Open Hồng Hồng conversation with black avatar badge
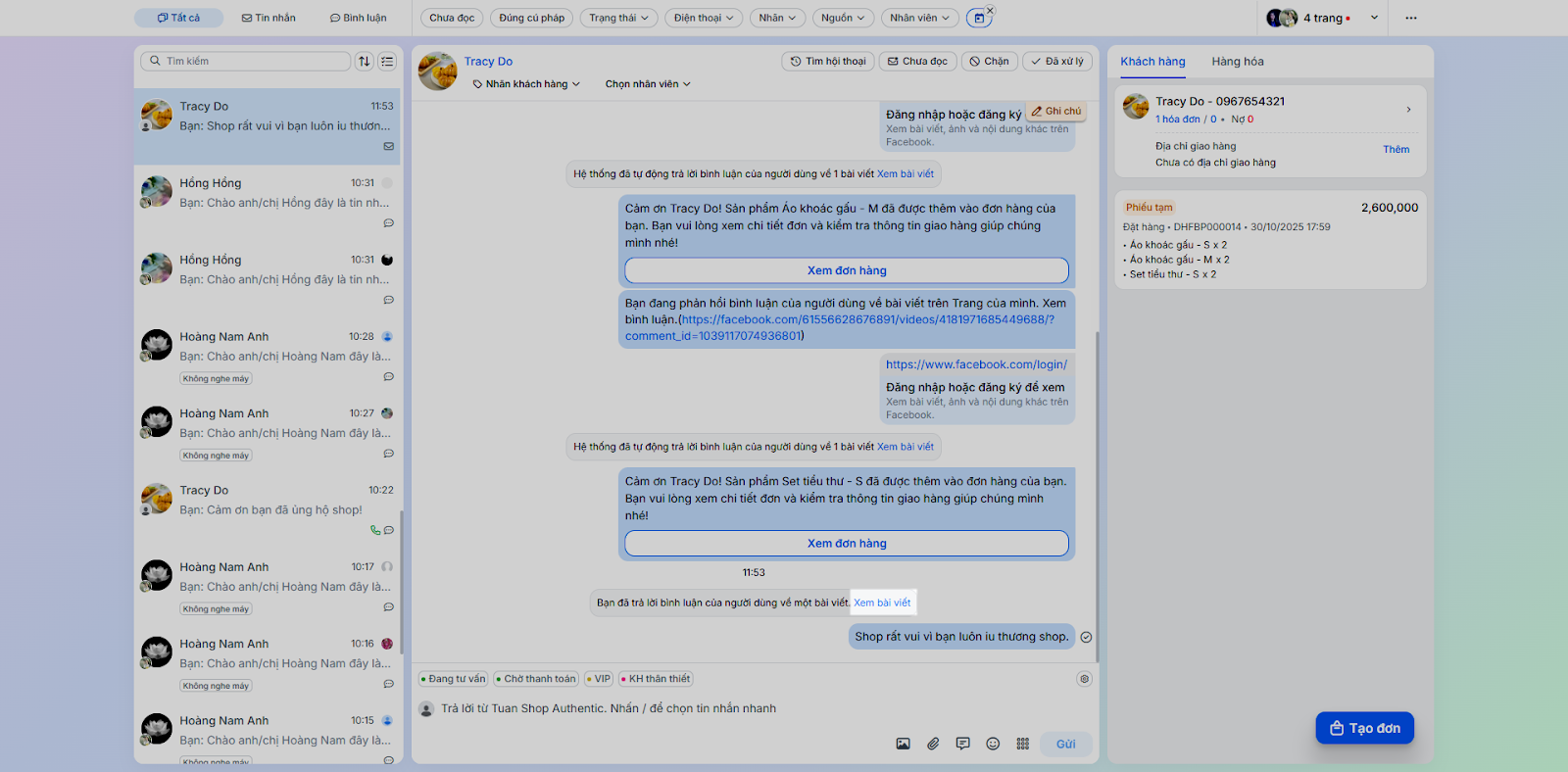This screenshot has height=772, width=1568. pyautogui.click(x=267, y=280)
